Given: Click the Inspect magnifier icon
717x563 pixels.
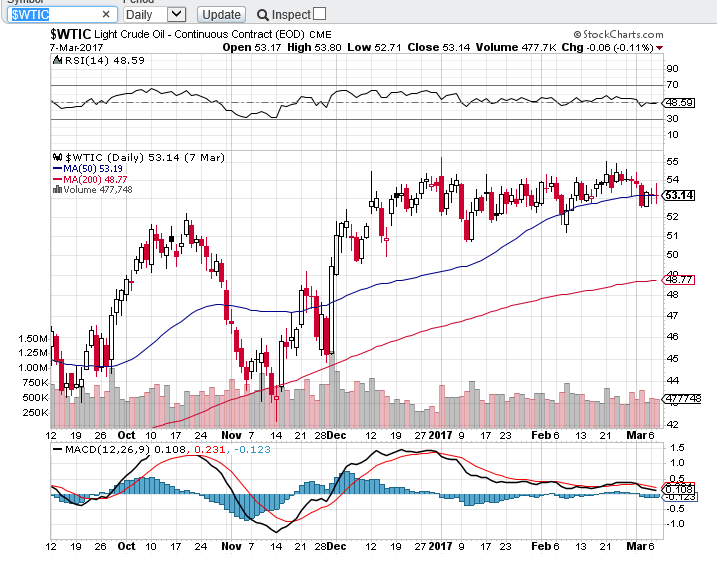Looking at the screenshot, I should pyautogui.click(x=262, y=15).
